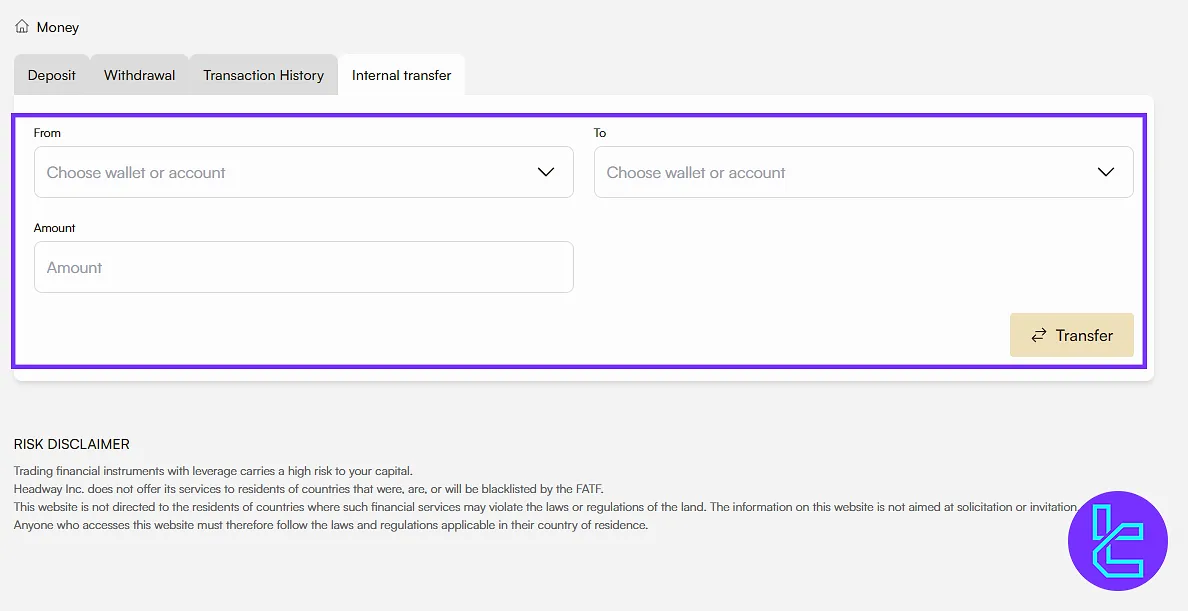Open the Withdrawal tab
This screenshot has width=1188, height=611.
(x=140, y=75)
